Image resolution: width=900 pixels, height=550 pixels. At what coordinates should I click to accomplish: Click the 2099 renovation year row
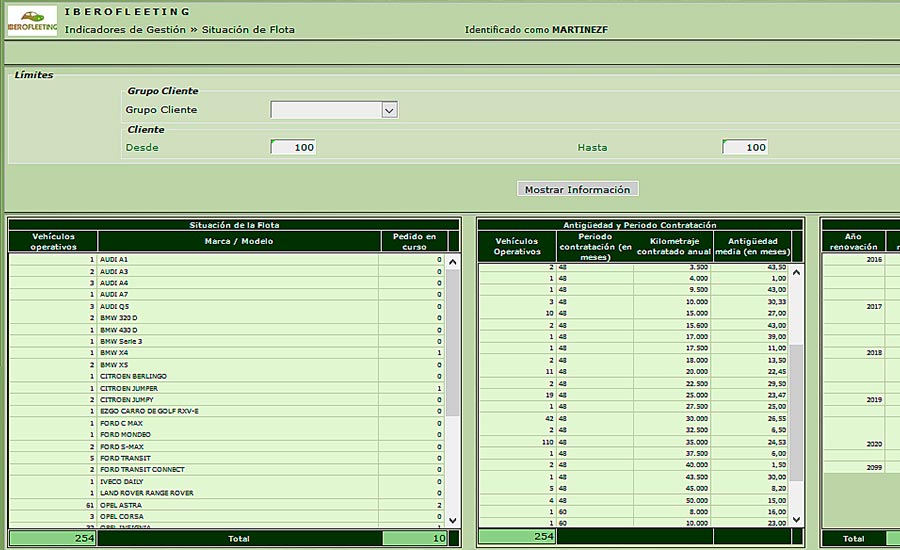tap(854, 467)
